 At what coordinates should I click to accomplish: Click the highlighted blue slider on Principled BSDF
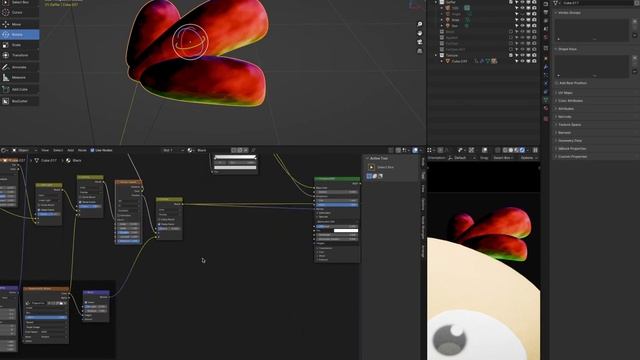(x=337, y=204)
